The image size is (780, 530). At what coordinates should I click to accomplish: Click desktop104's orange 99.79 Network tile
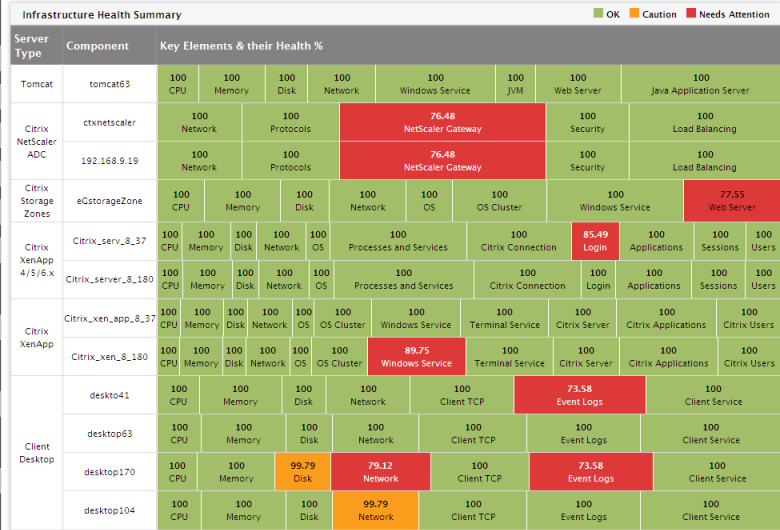[x=376, y=510]
